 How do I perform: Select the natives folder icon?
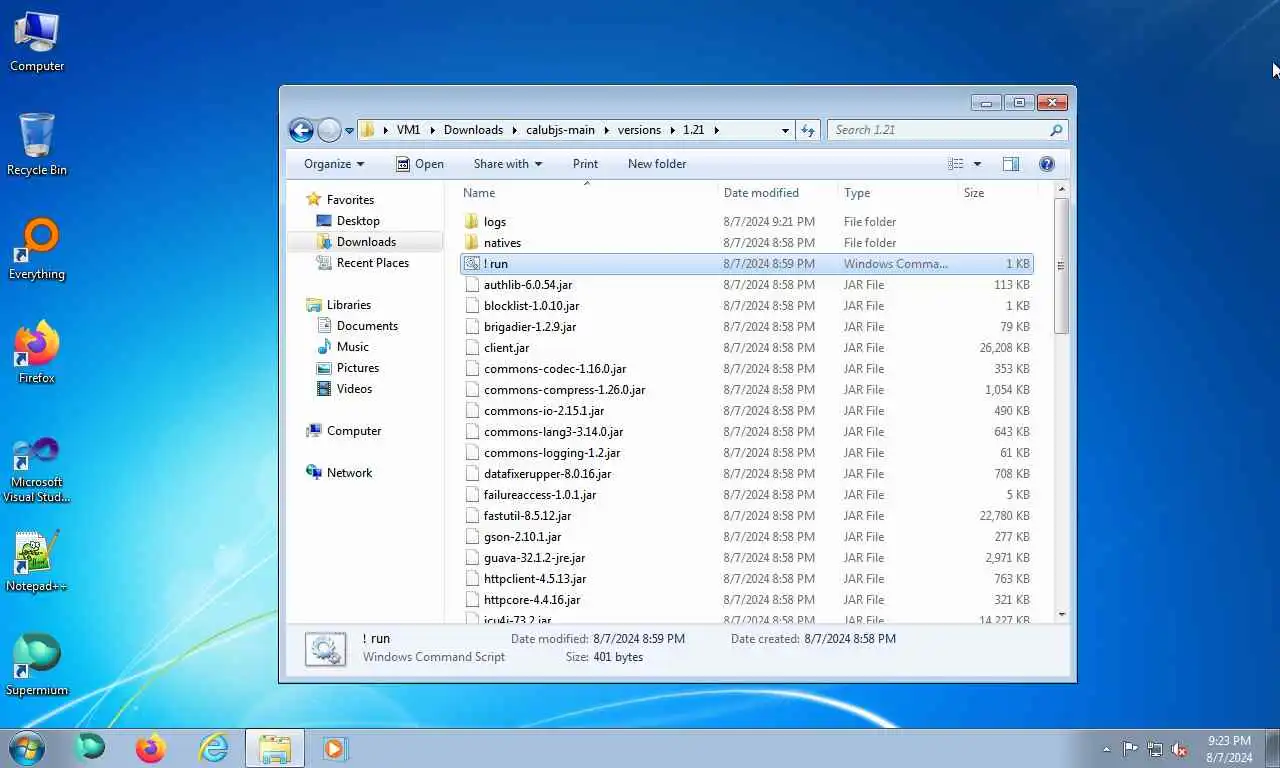click(x=472, y=243)
